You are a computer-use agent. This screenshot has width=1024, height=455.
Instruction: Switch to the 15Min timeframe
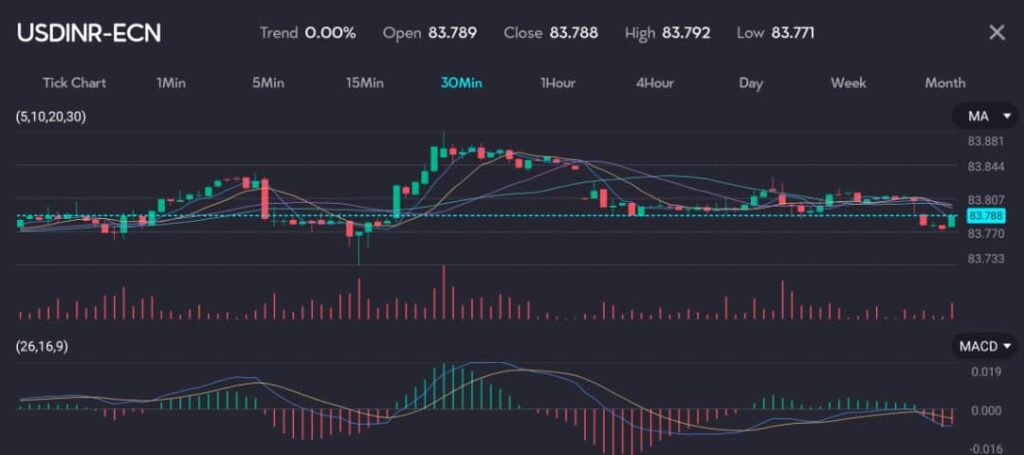tap(364, 83)
